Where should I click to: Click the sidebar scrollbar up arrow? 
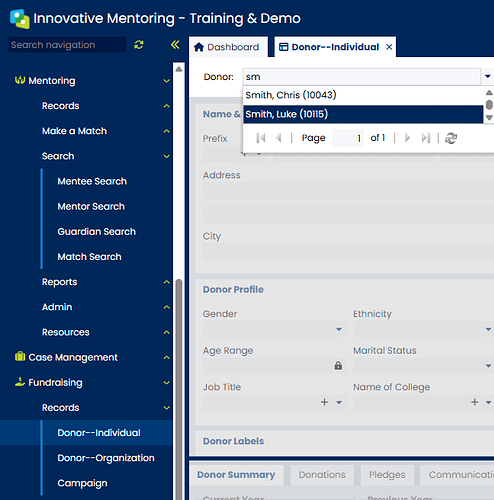[x=179, y=69]
